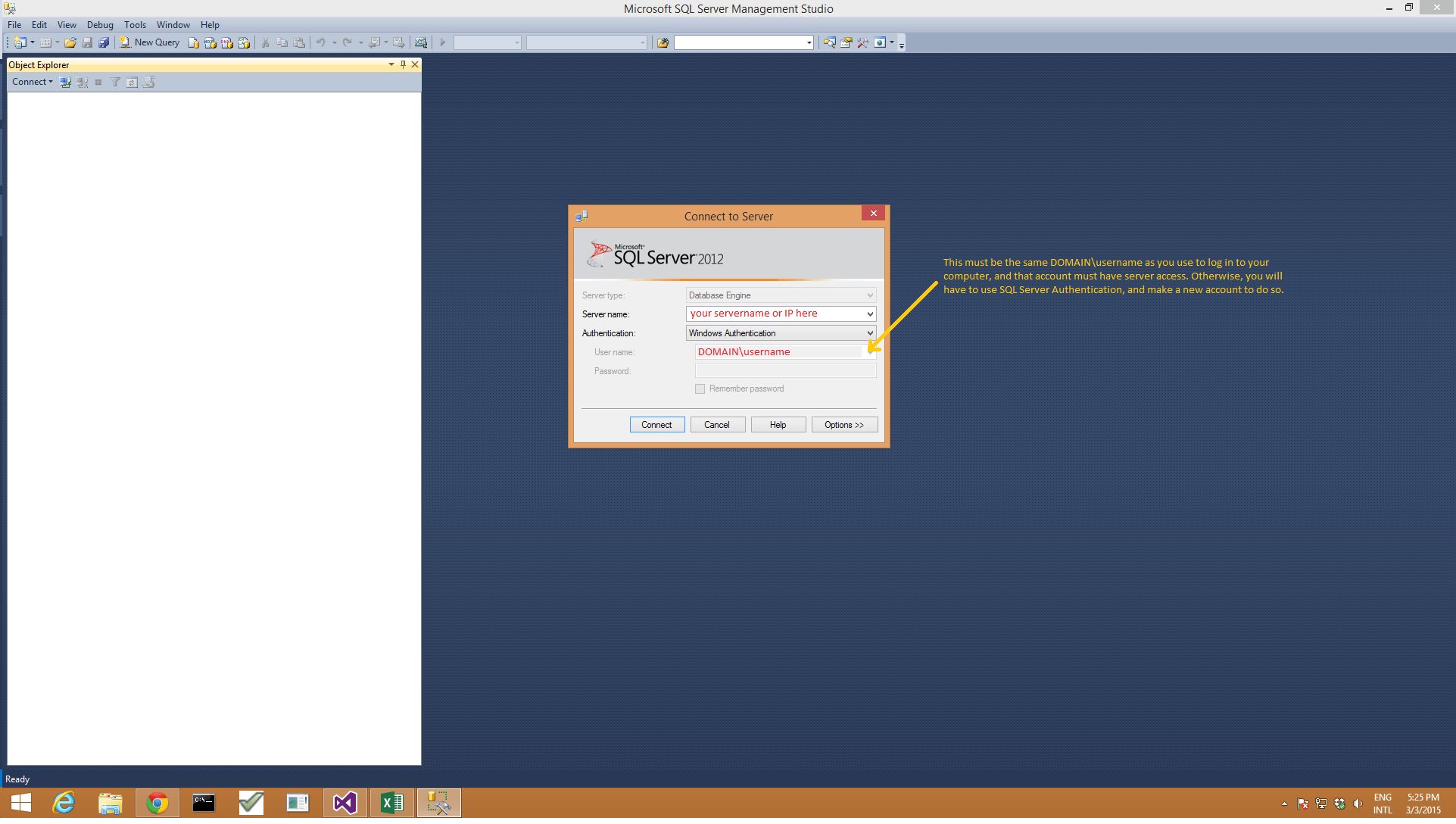The height and width of the screenshot is (824, 1456).
Task: Open Excel from the taskbar
Action: (391, 803)
